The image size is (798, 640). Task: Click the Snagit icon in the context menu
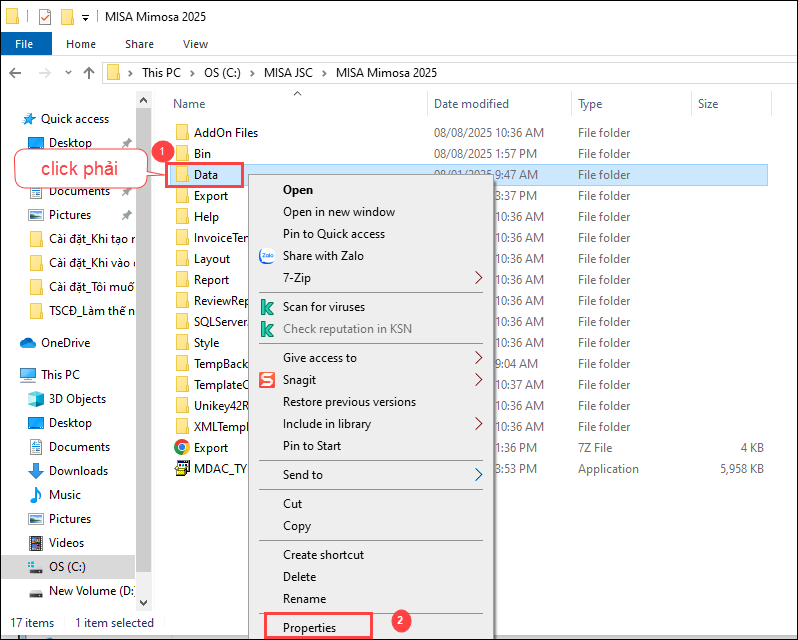pyautogui.click(x=267, y=380)
